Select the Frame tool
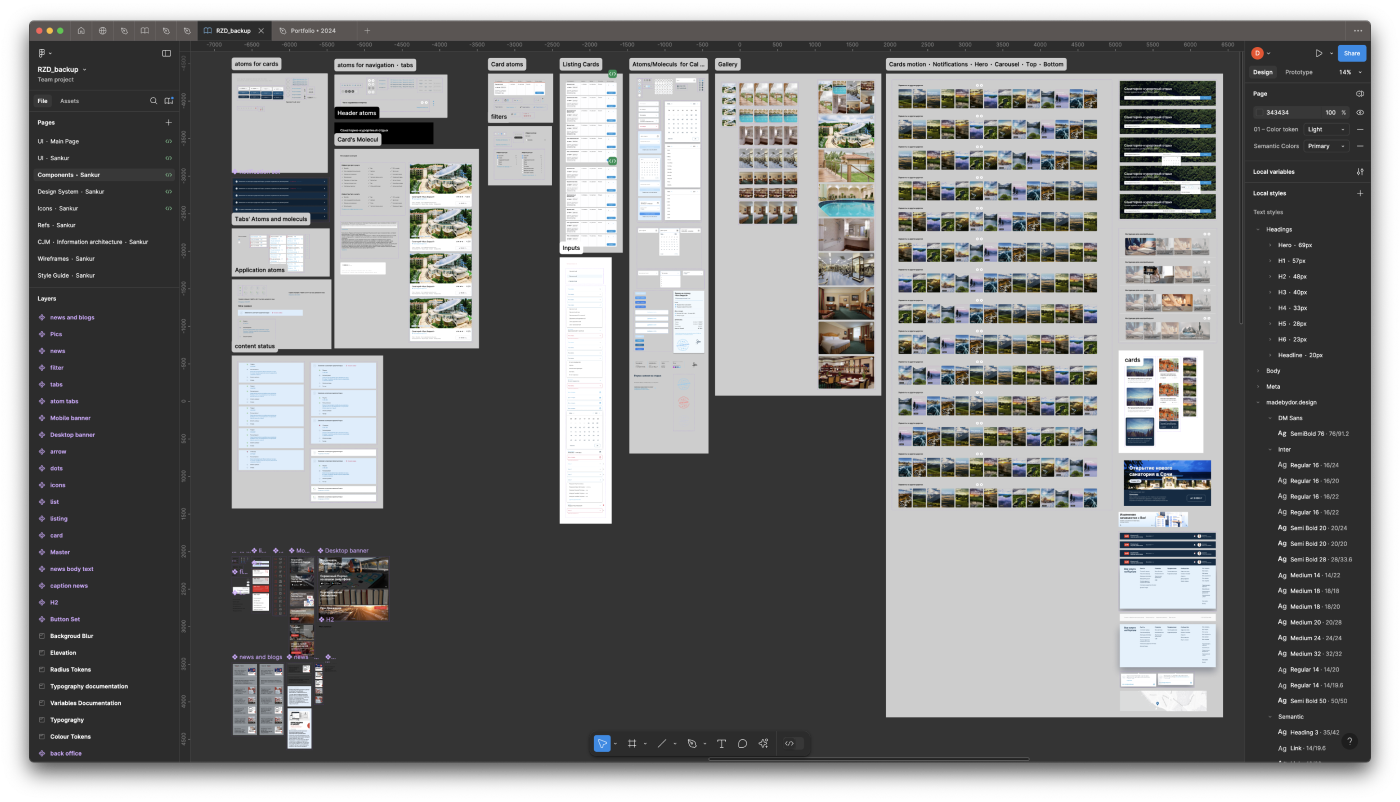This screenshot has width=1400, height=802. point(632,743)
